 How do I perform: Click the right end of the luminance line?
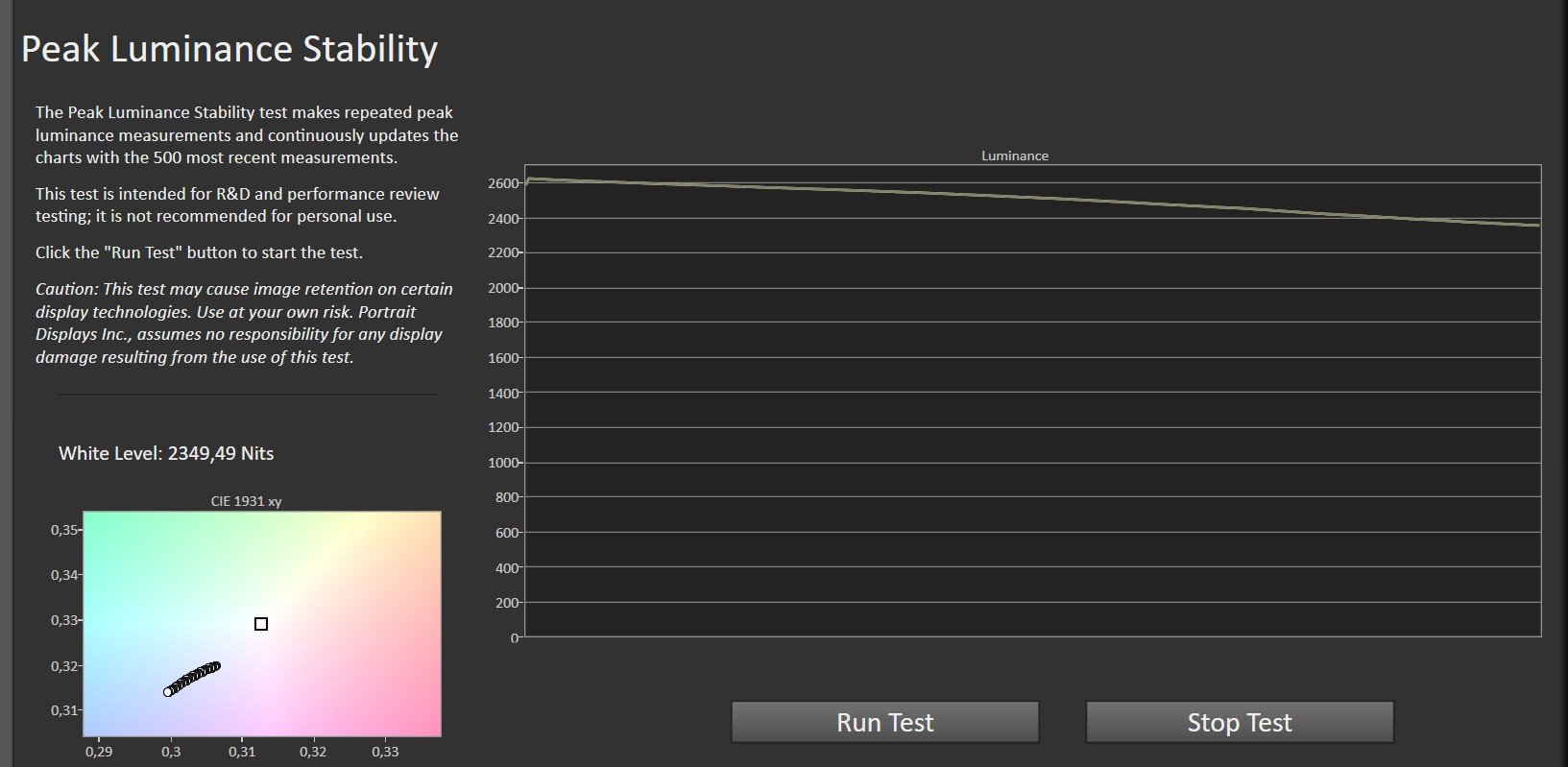(x=1535, y=225)
